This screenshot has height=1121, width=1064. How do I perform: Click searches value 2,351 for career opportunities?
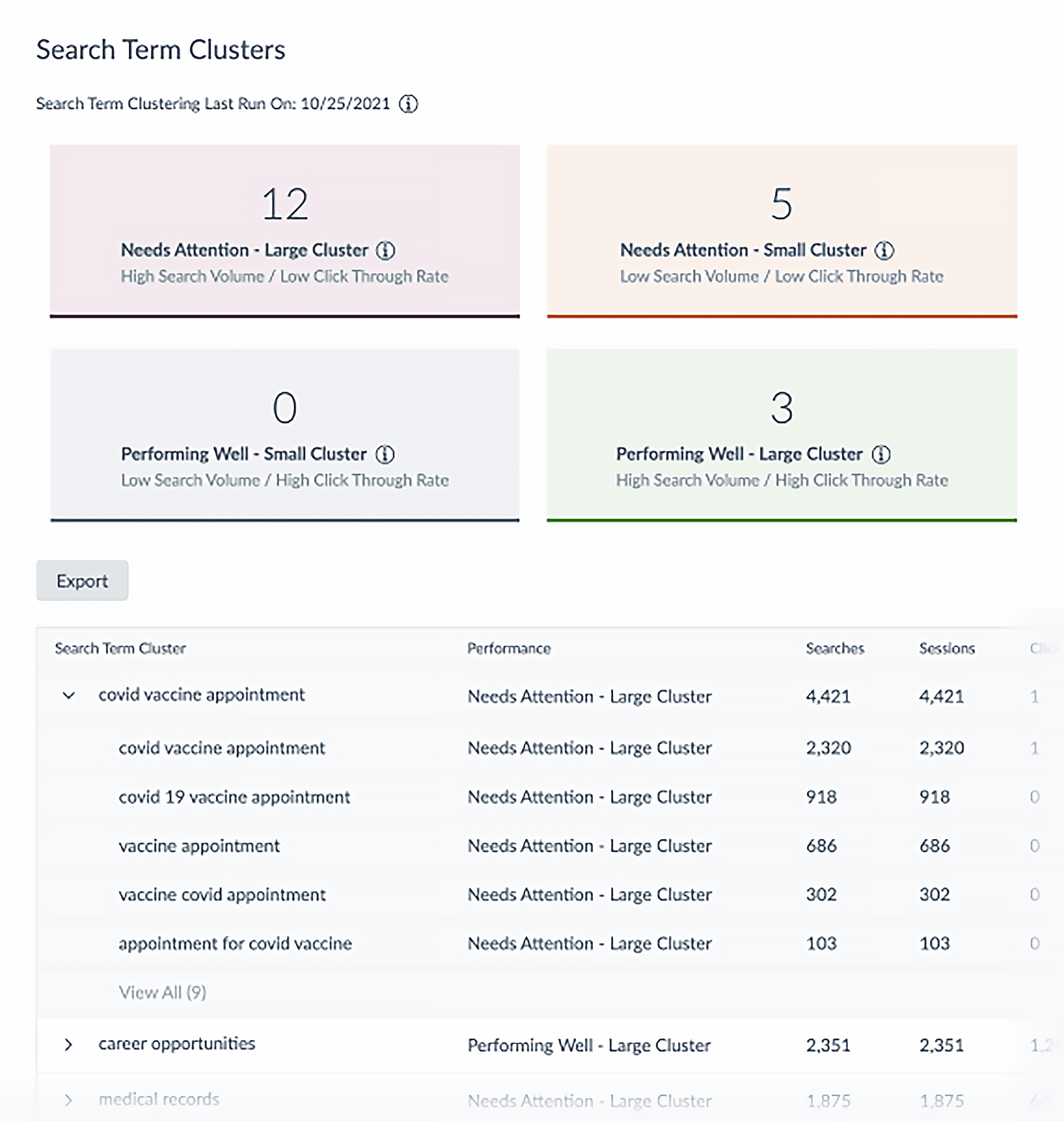point(828,1045)
